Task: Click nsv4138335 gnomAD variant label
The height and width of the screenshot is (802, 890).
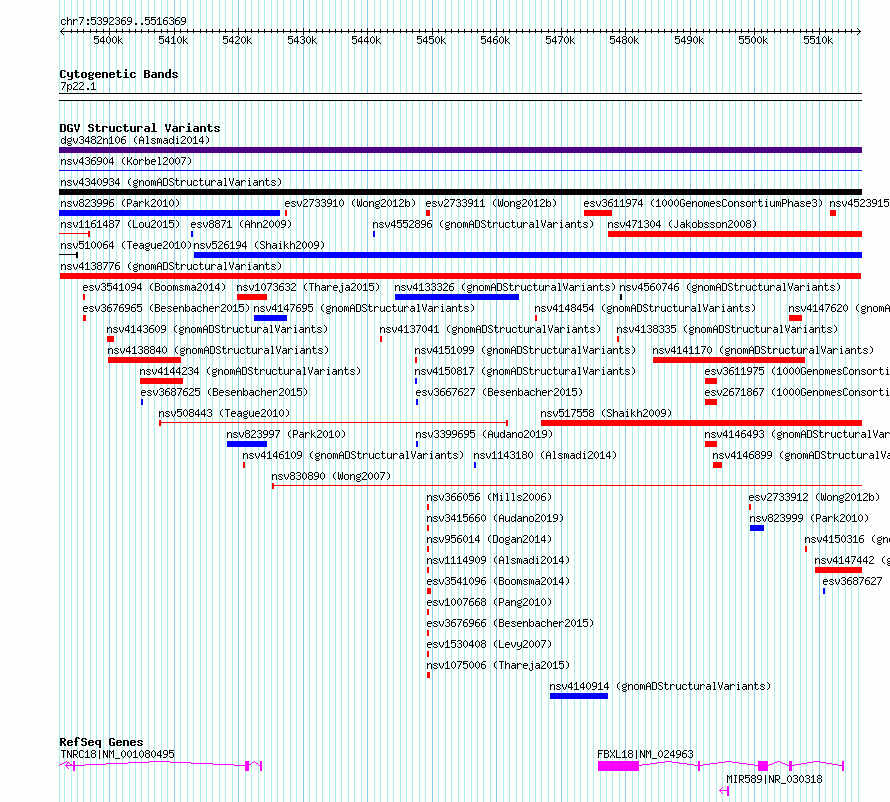Action: (x=727, y=329)
